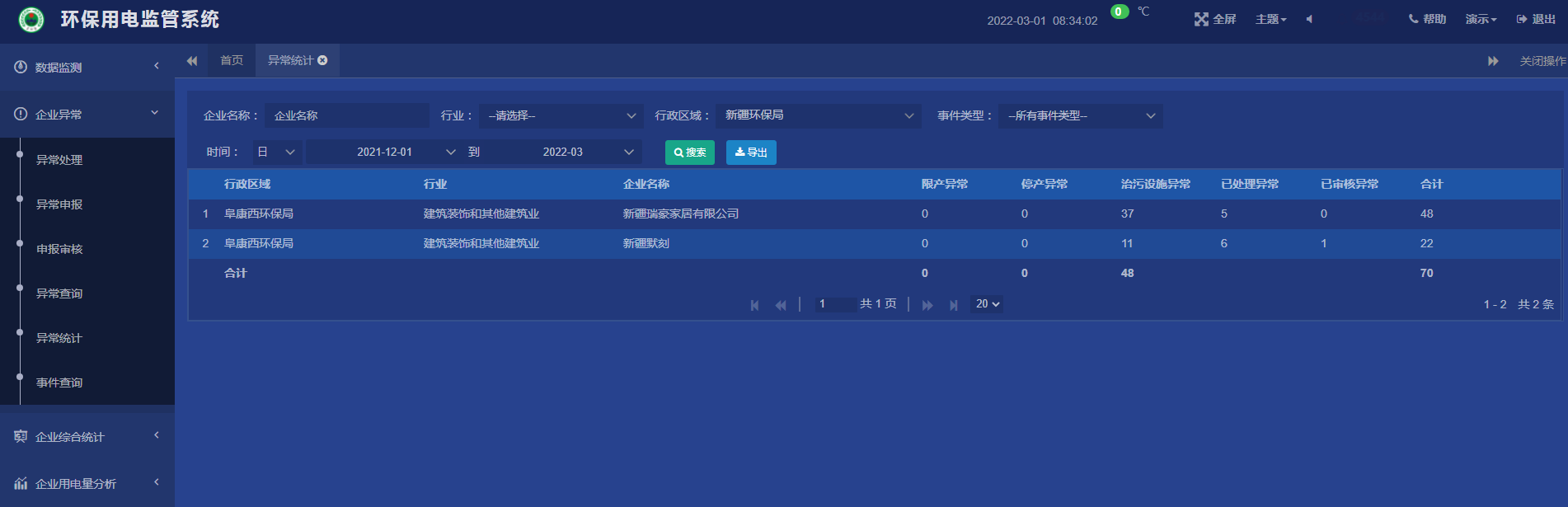Go to the last page of results

tap(954, 305)
